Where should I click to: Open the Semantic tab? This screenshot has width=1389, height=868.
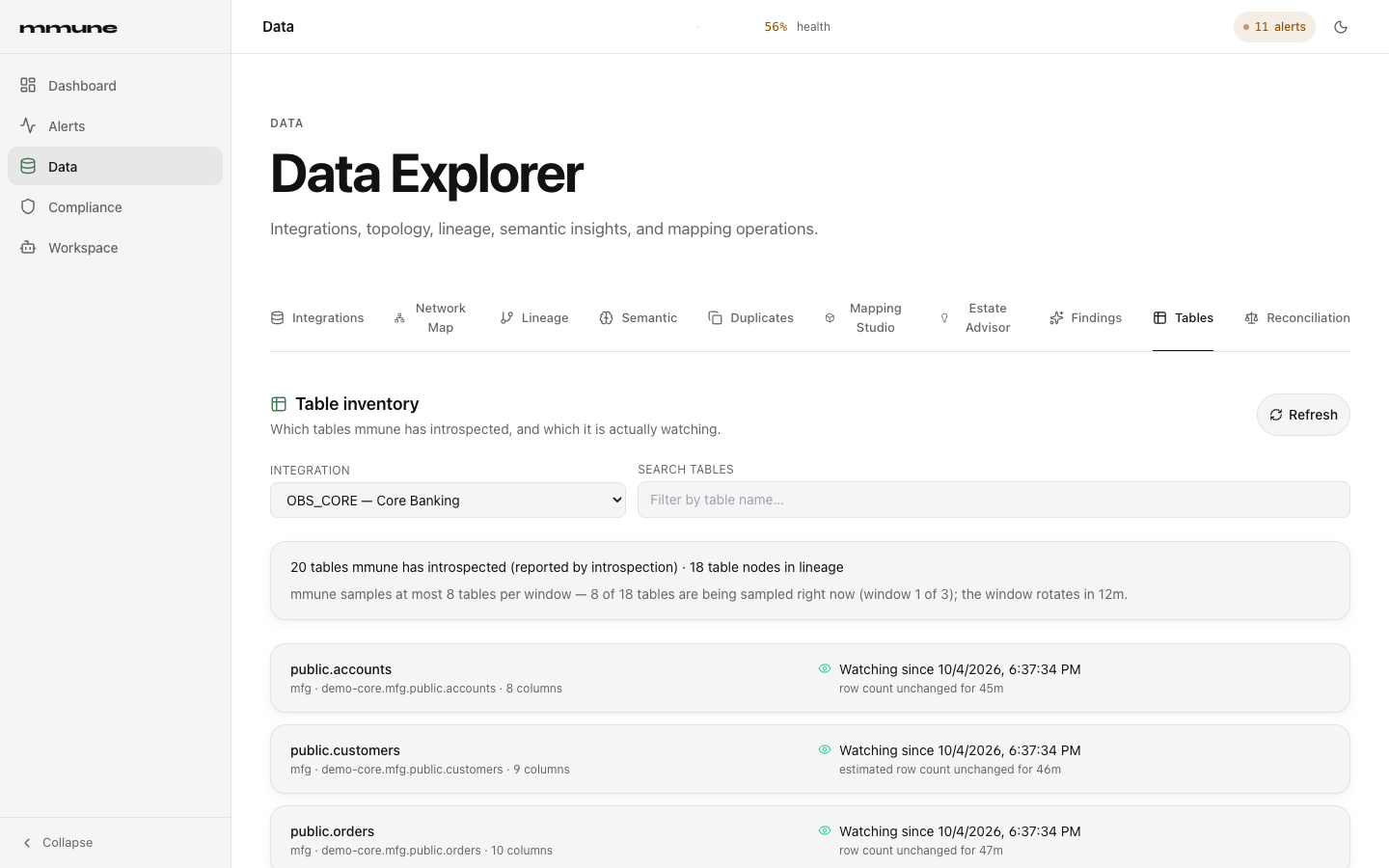coord(639,318)
